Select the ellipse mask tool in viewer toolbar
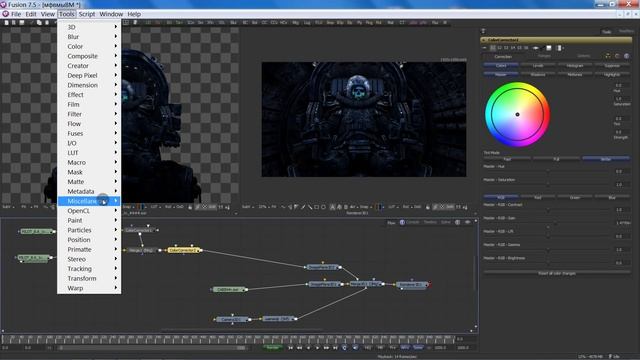Screen dimensions: 640x360 323,207
